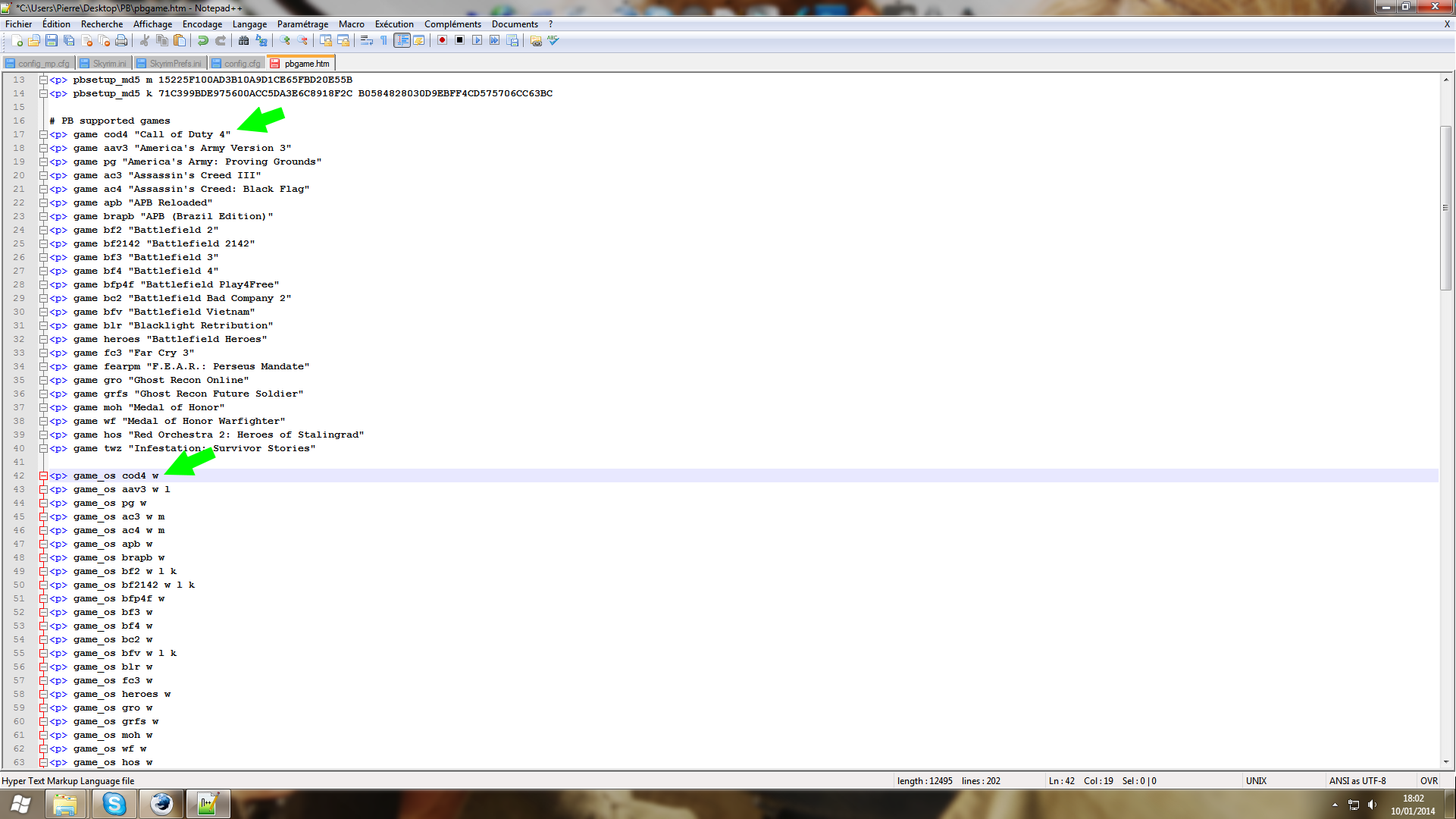Create a new document with New icon
Viewport: 1456px width, 819px height.
tap(17, 41)
